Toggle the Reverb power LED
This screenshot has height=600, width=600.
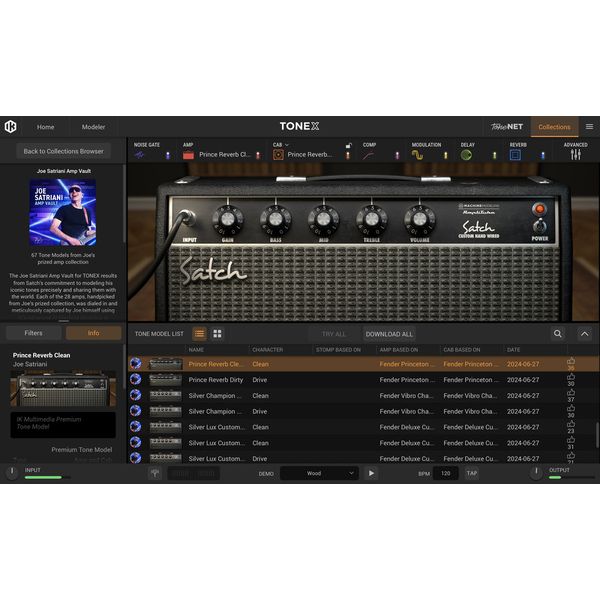click(543, 155)
